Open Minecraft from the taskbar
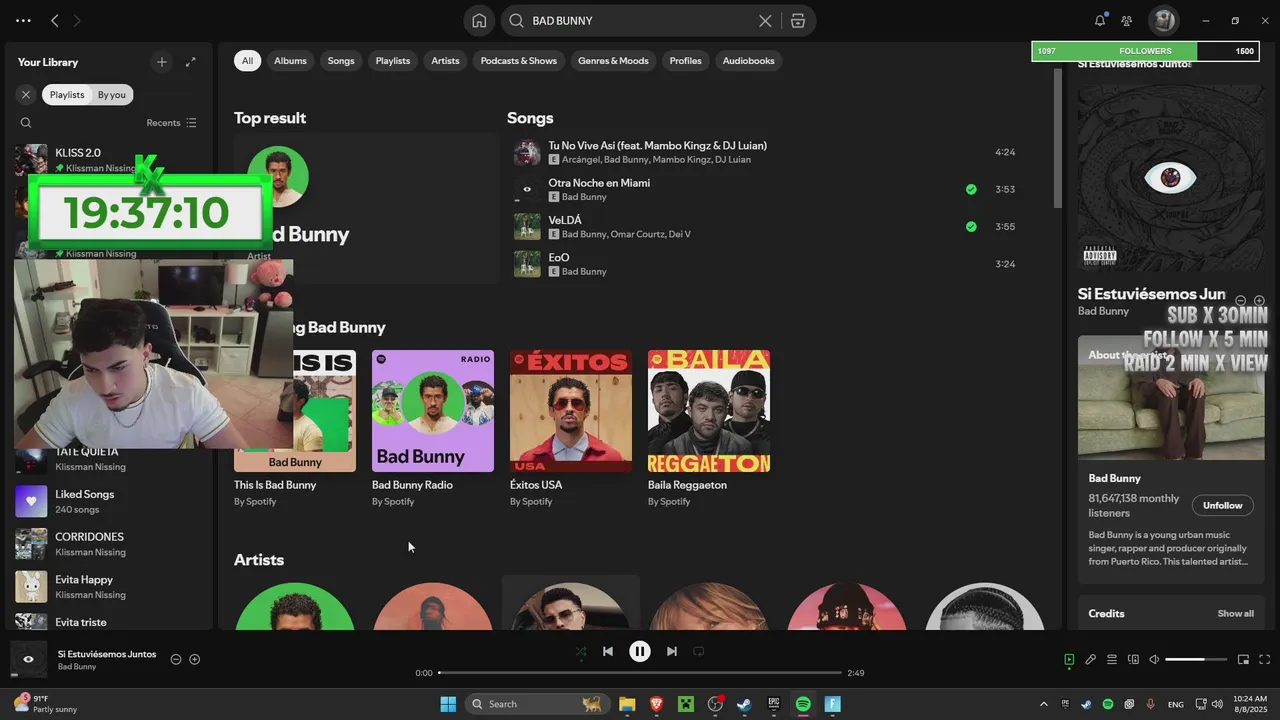This screenshot has height=720, width=1280. pyautogui.click(x=686, y=704)
